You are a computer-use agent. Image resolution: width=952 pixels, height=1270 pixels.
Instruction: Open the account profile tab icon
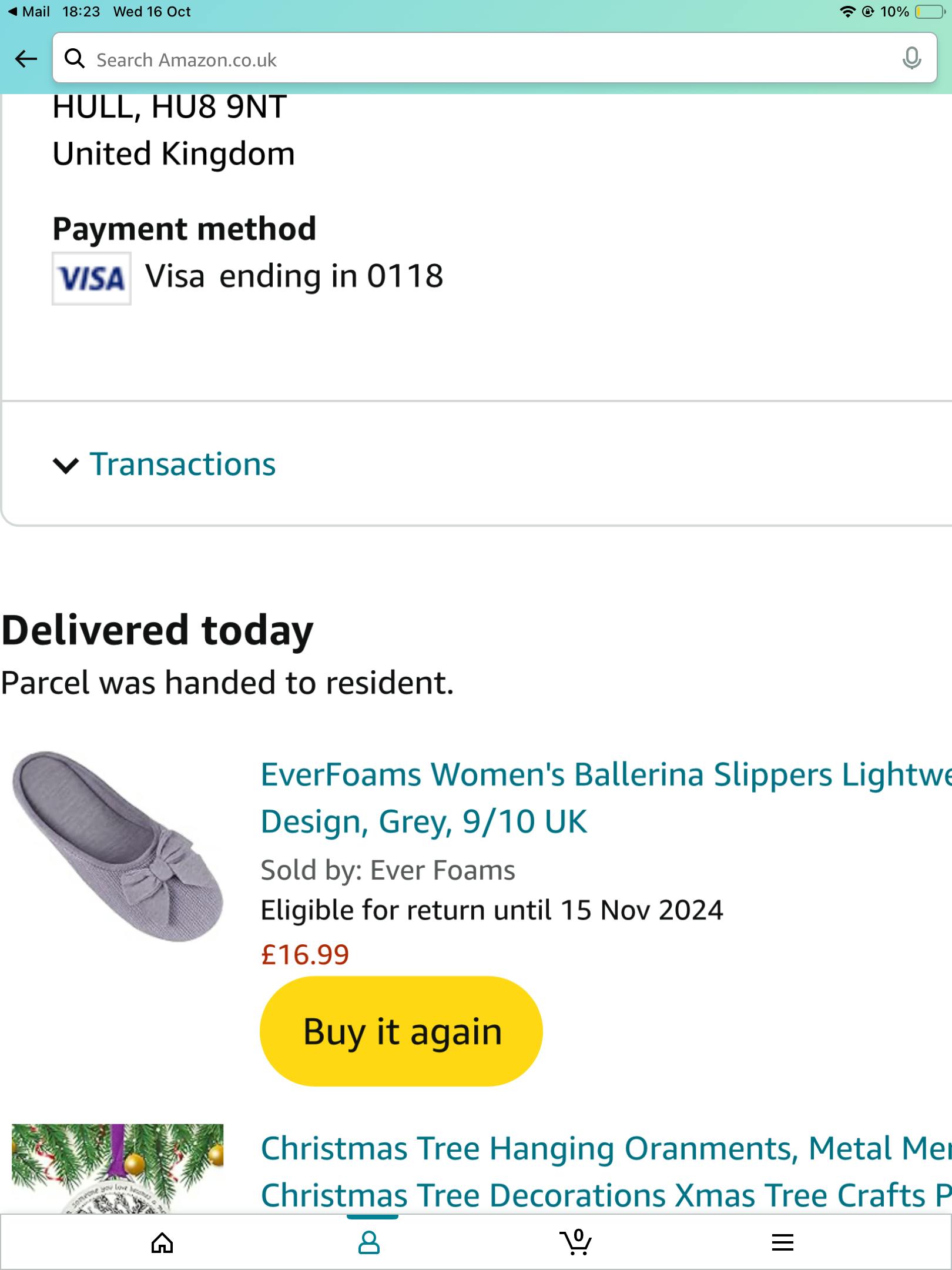point(369,1242)
